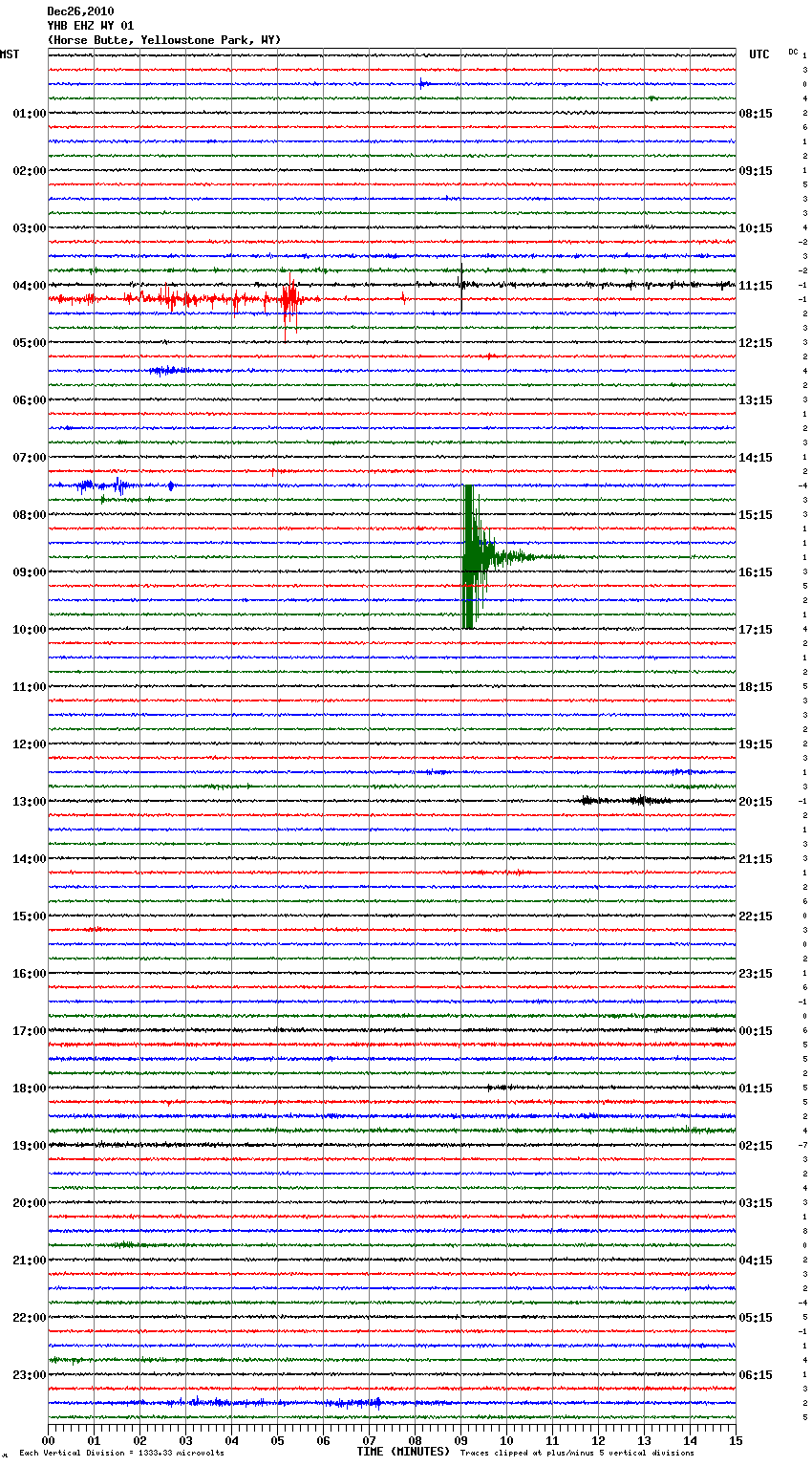Click the 16:15 UTC time label
The width and height of the screenshot is (812, 1466).
[x=756, y=572]
